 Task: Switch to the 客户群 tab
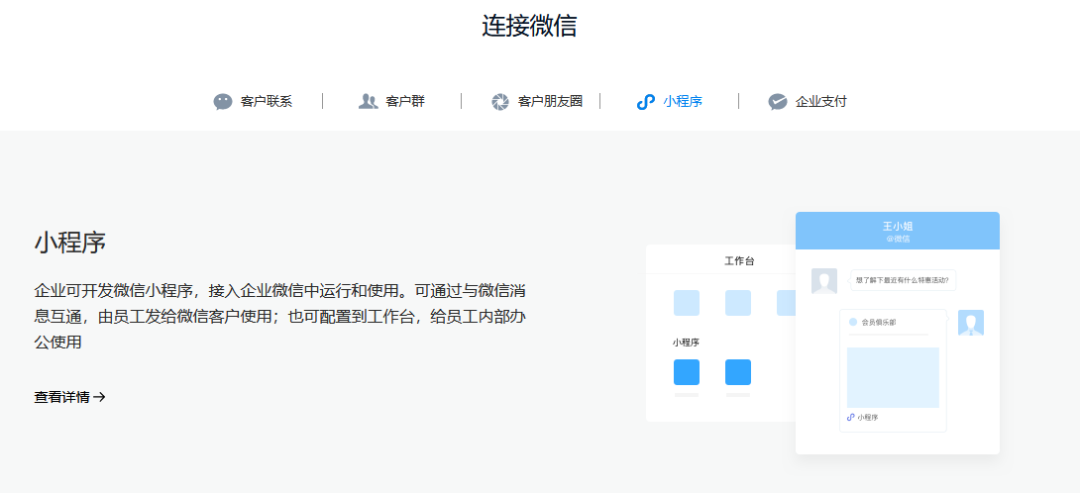click(392, 102)
